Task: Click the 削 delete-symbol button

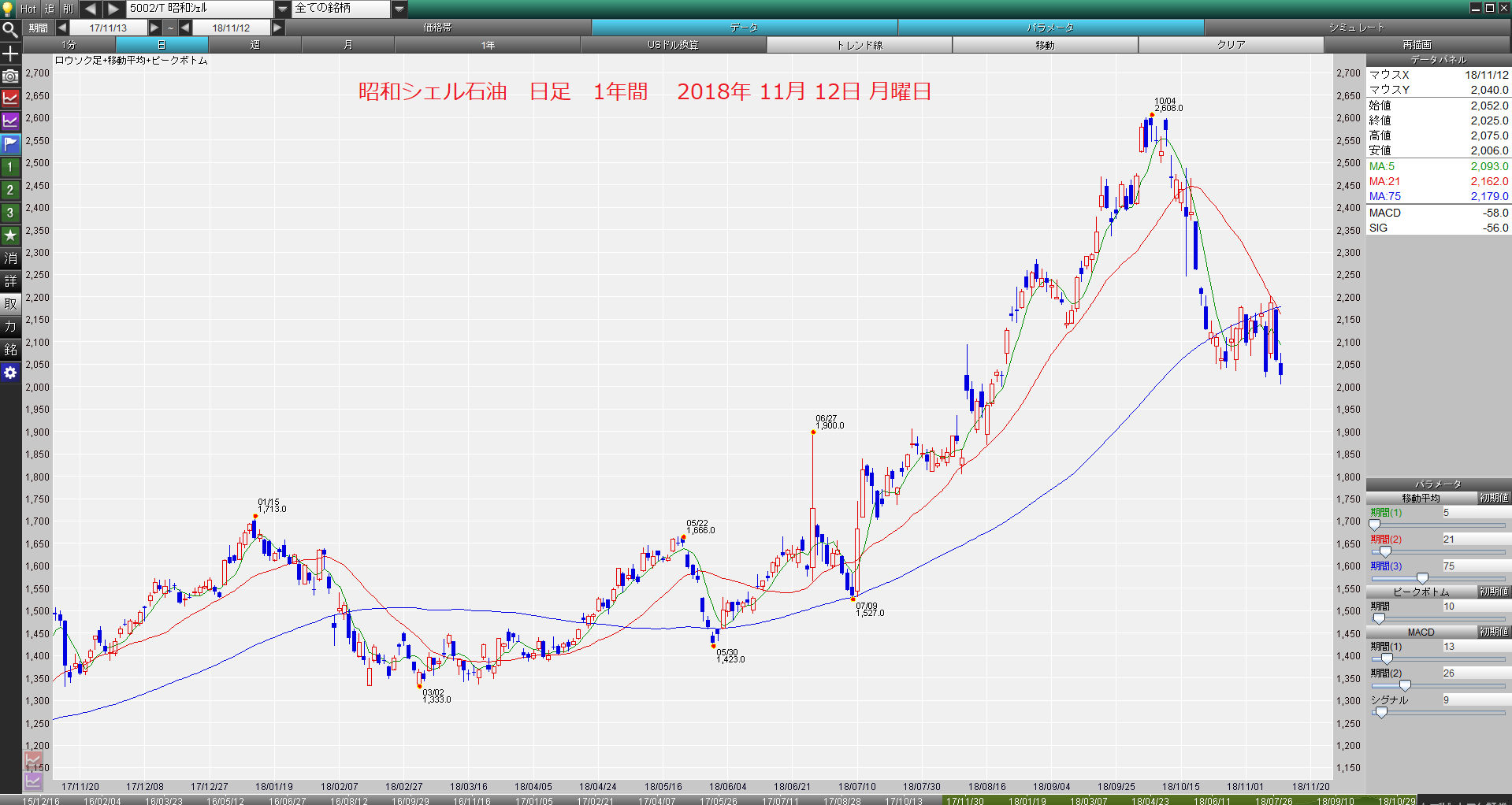Action: coord(69,9)
